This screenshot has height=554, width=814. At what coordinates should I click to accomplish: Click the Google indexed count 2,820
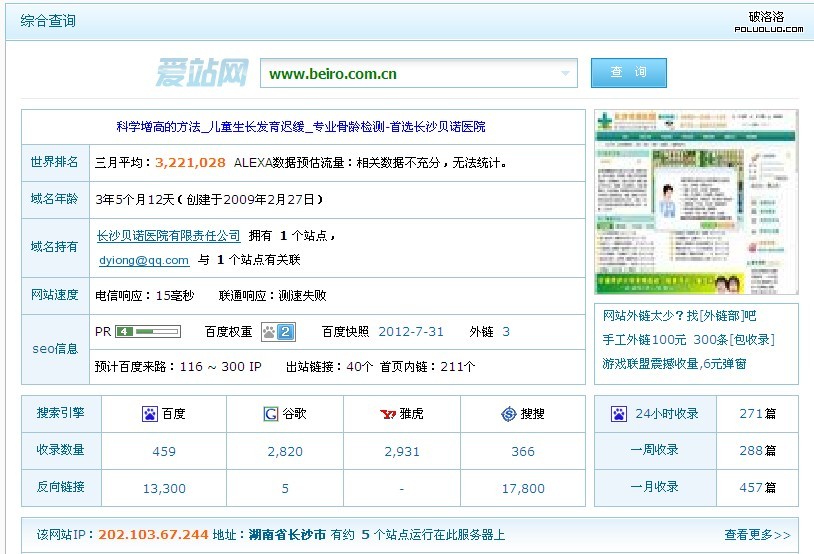[285, 451]
